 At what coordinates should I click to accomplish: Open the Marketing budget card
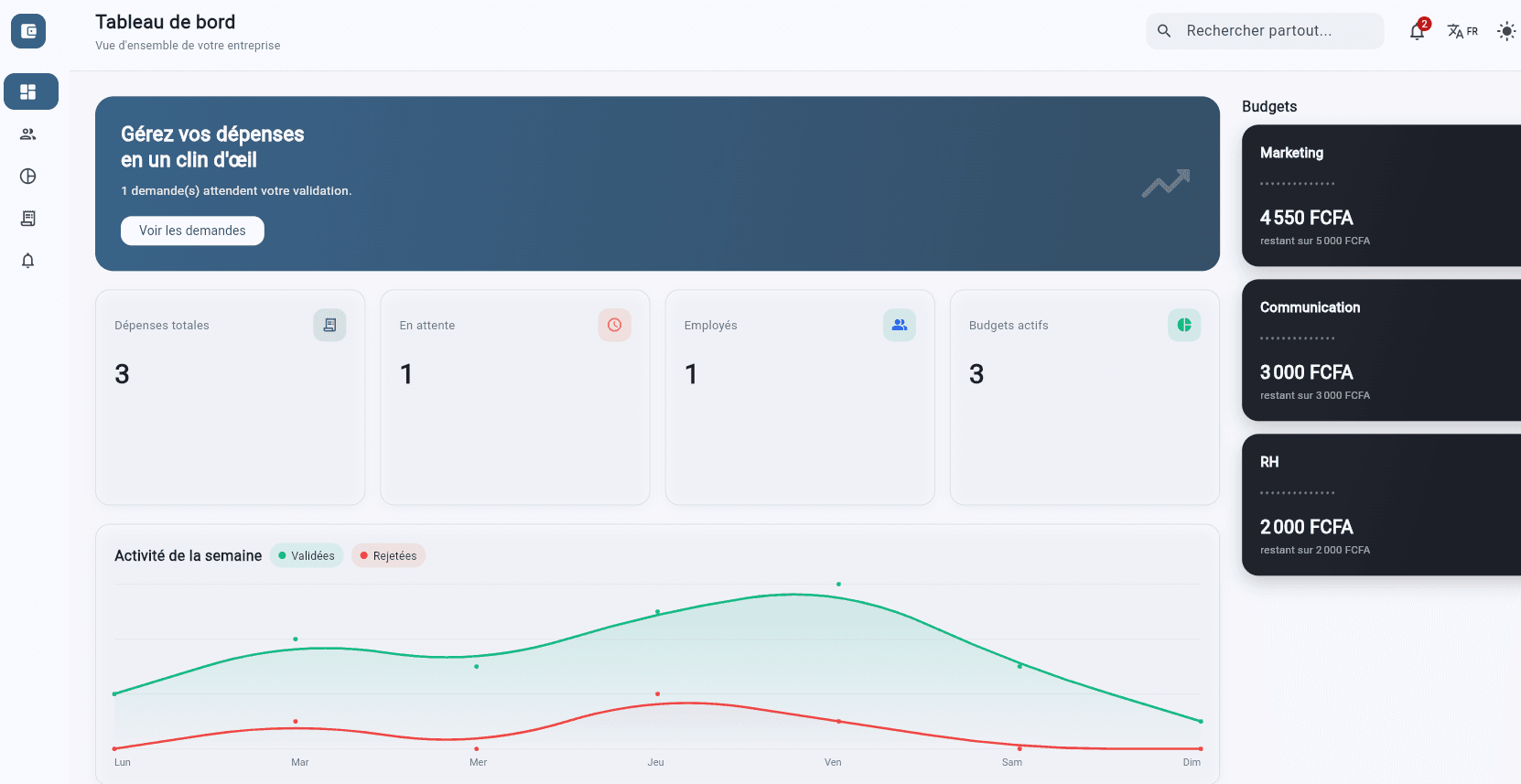pyautogui.click(x=1381, y=196)
